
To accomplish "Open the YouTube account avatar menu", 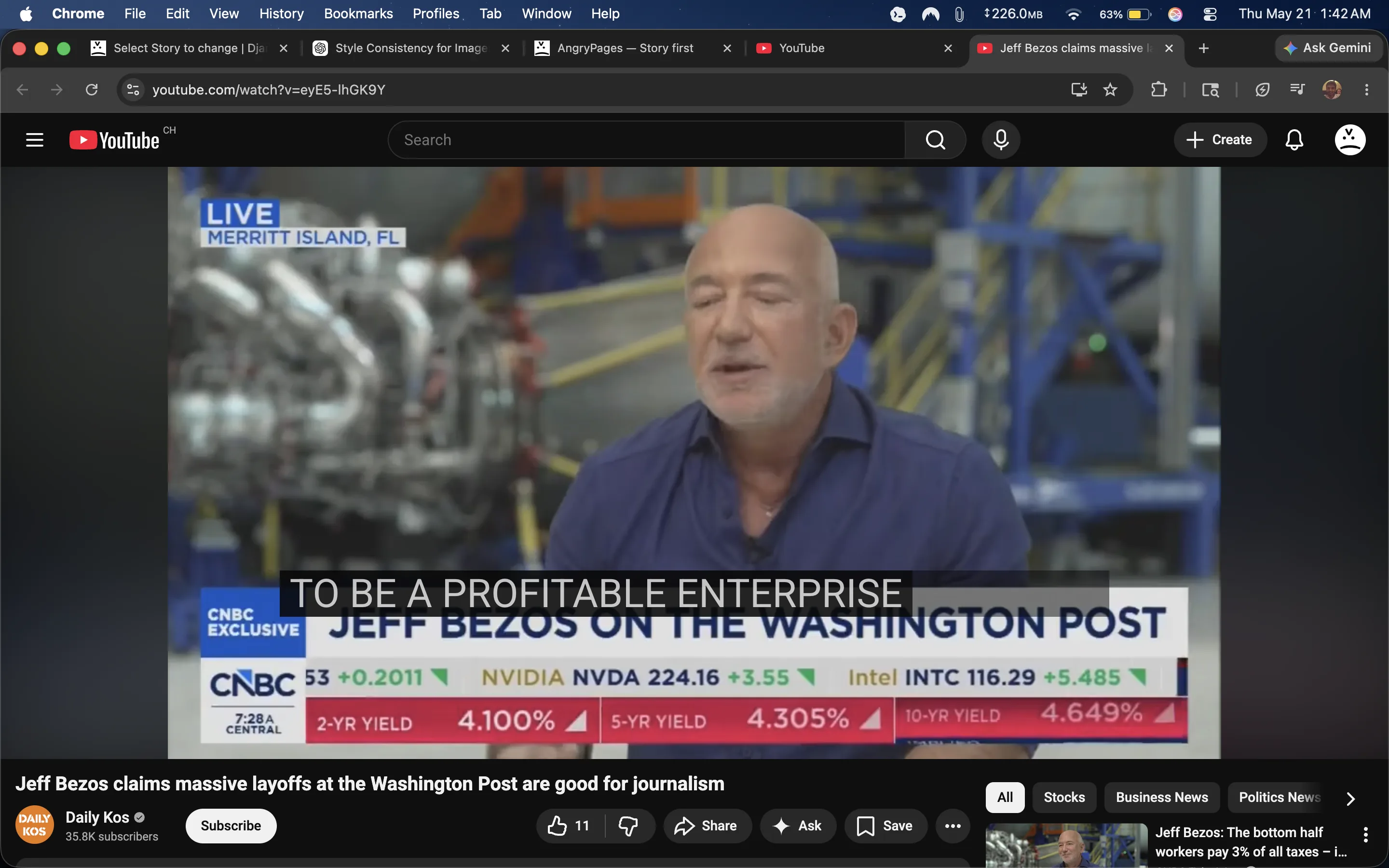I will click(x=1350, y=139).
